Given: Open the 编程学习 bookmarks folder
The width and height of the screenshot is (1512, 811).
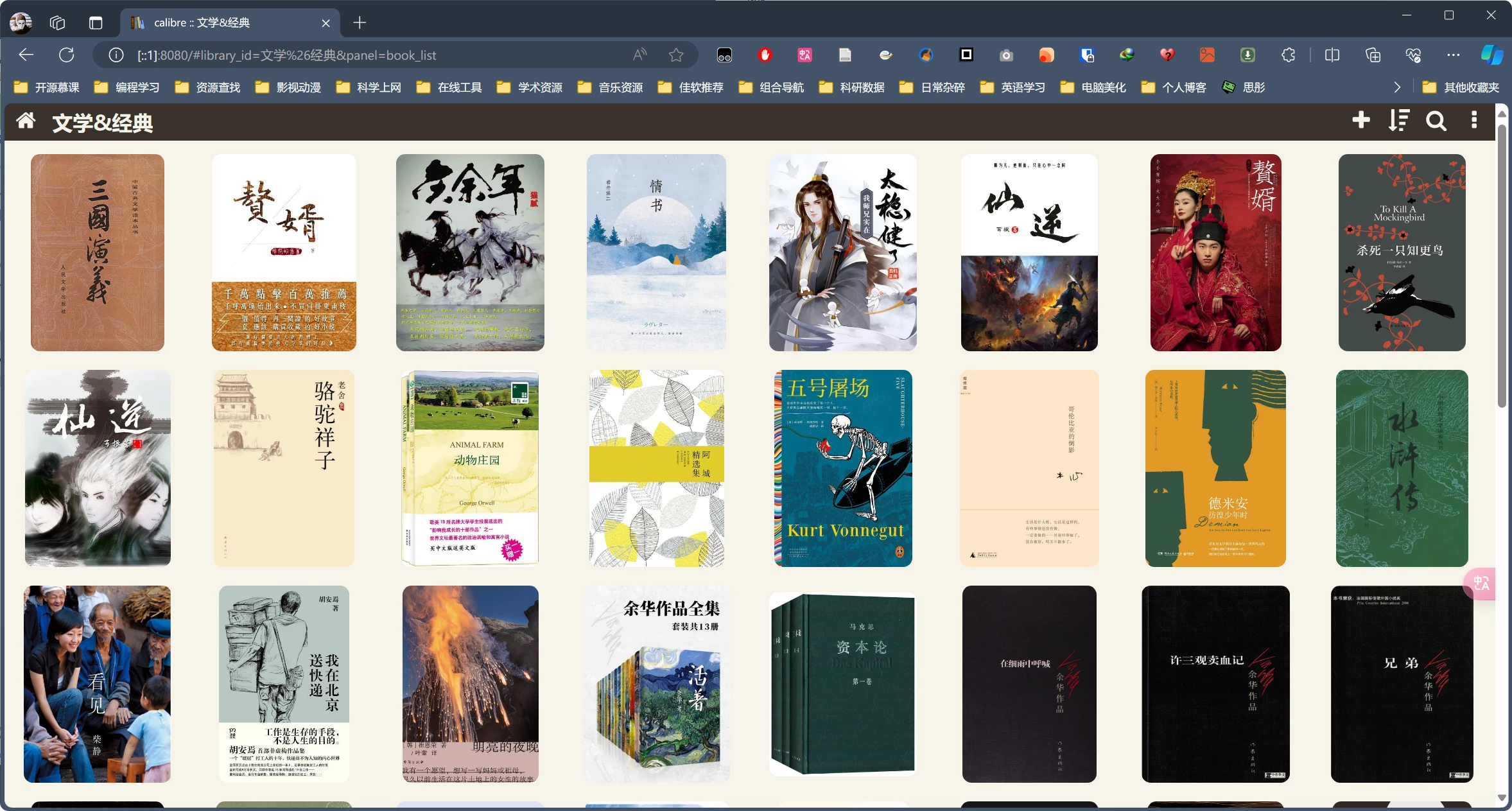Looking at the screenshot, I should pos(126,87).
